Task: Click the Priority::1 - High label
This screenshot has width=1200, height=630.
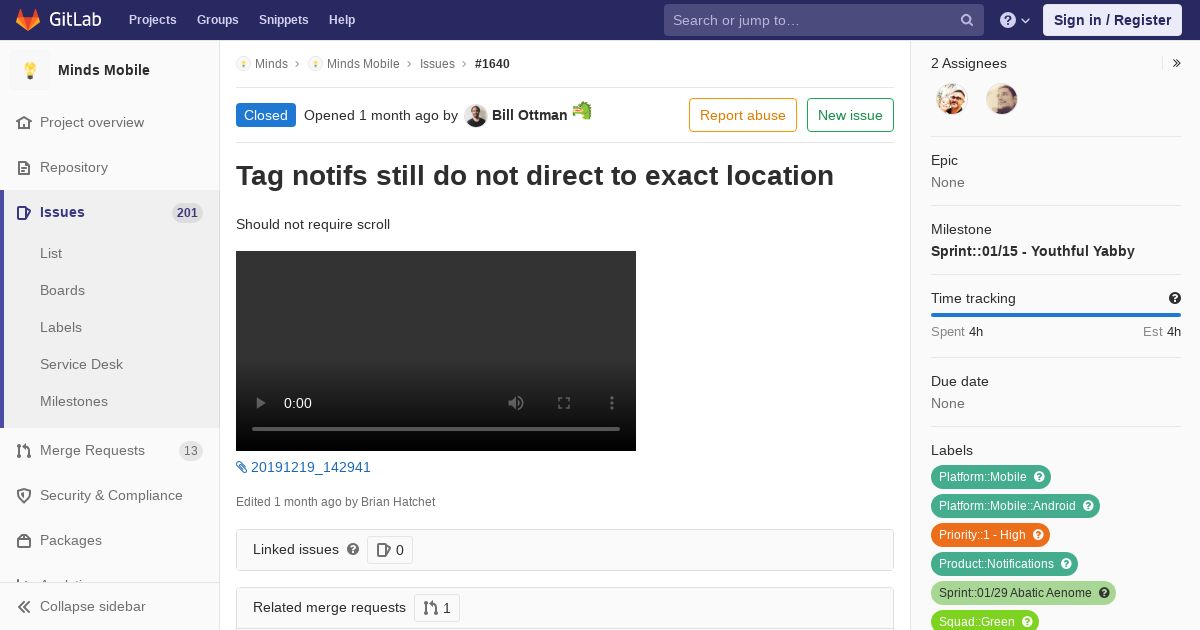Action: (982, 535)
